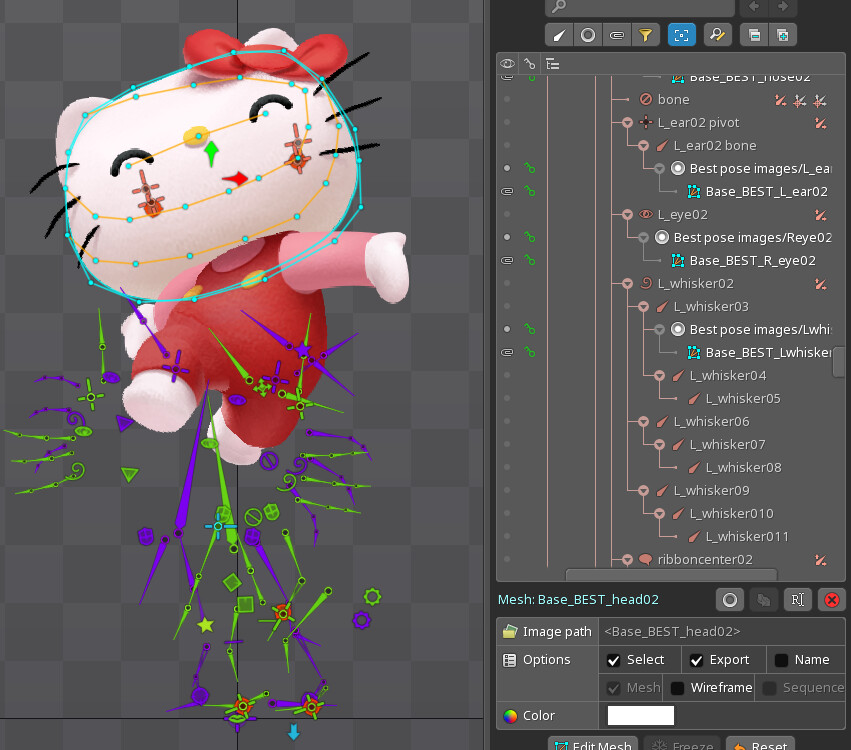The image size is (851, 750).
Task: Collapse the L_whisker02 node
Action: coord(627,284)
